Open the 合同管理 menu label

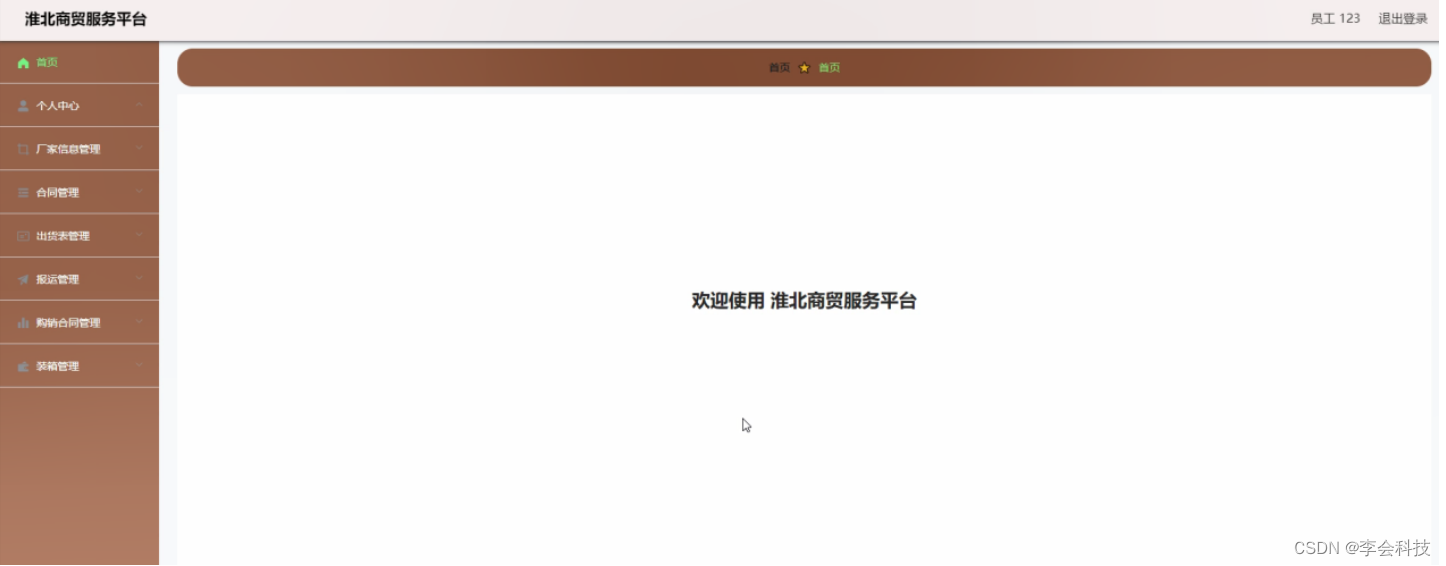[58, 193]
